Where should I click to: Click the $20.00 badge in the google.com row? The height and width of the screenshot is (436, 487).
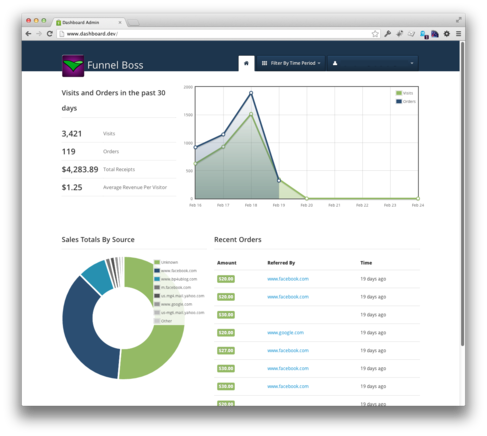click(226, 333)
